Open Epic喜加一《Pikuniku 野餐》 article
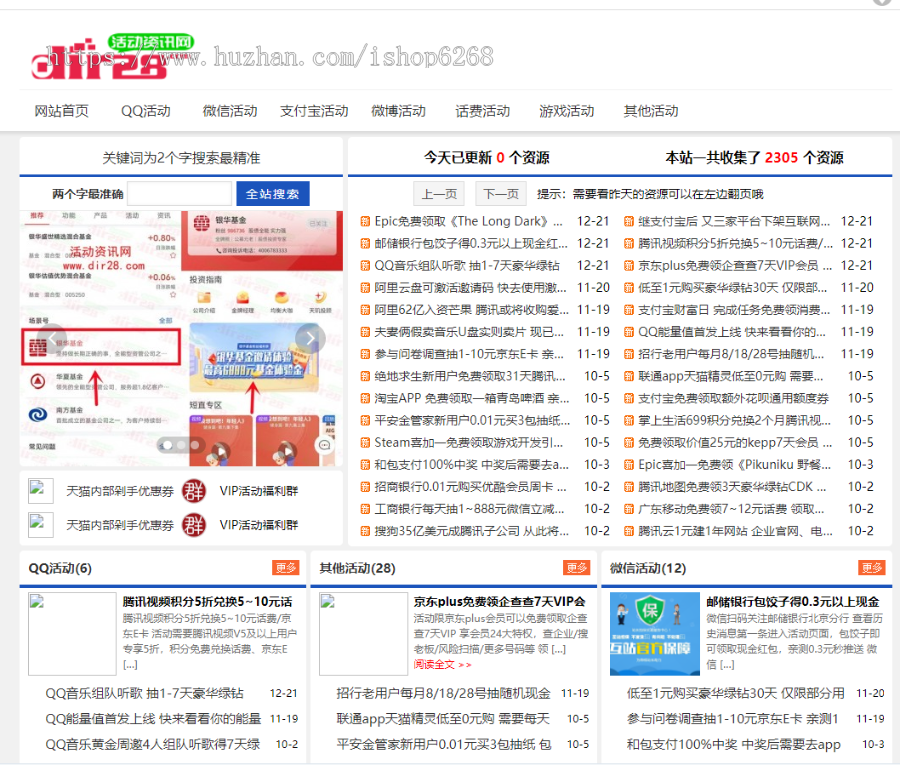This screenshot has height=765, width=900. [x=734, y=465]
